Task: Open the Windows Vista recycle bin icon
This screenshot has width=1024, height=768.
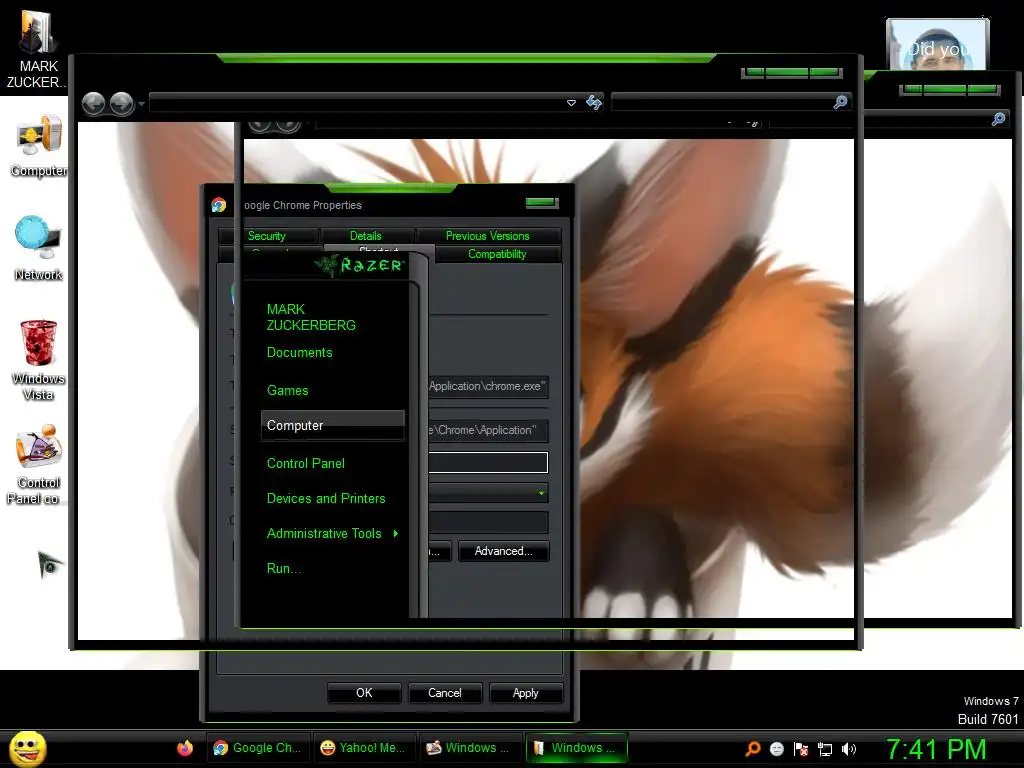Action: pos(39,359)
